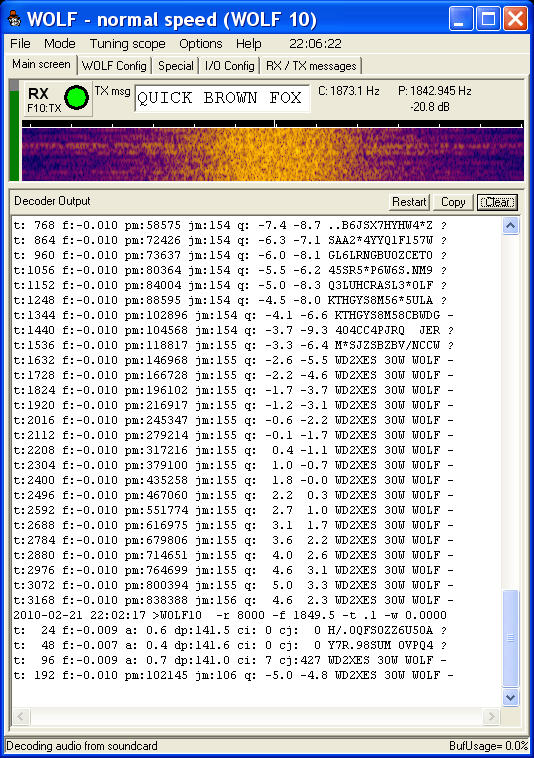This screenshot has width=534, height=758.
Task: Click the vertical scrollbar down arrow
Action: pyautogui.click(x=511, y=697)
